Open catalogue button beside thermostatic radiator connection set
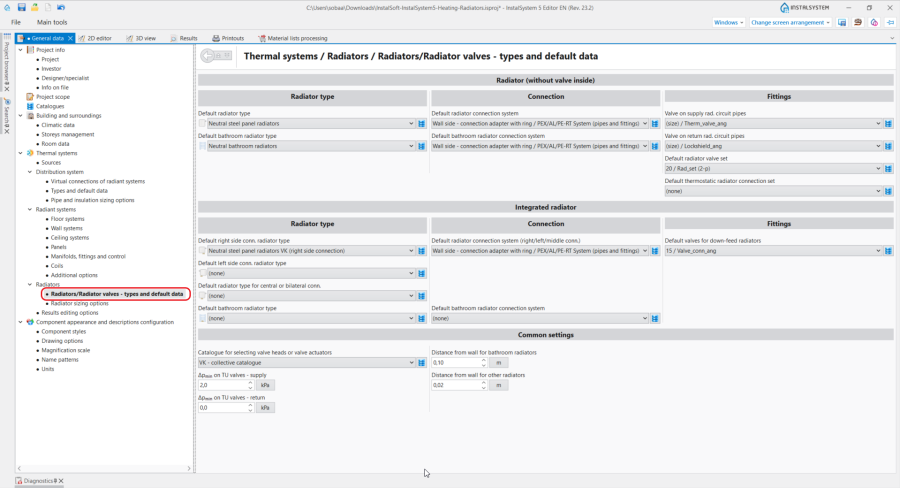This screenshot has width=900, height=488. click(x=889, y=191)
